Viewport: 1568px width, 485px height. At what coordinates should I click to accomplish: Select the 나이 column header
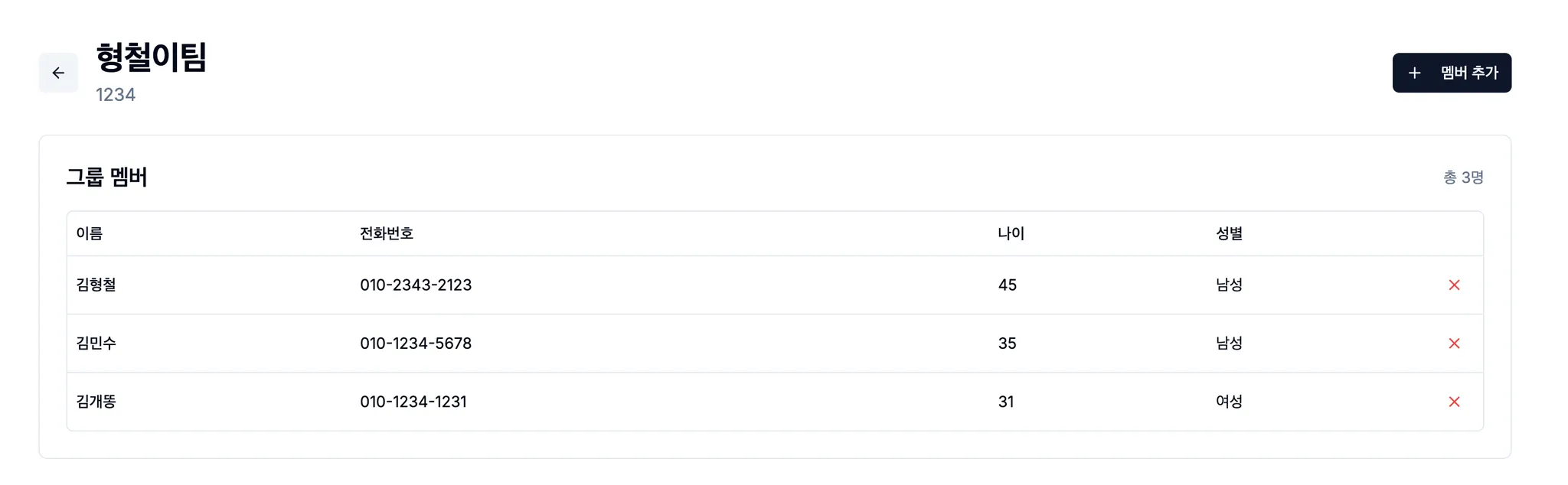pyautogui.click(x=1011, y=233)
